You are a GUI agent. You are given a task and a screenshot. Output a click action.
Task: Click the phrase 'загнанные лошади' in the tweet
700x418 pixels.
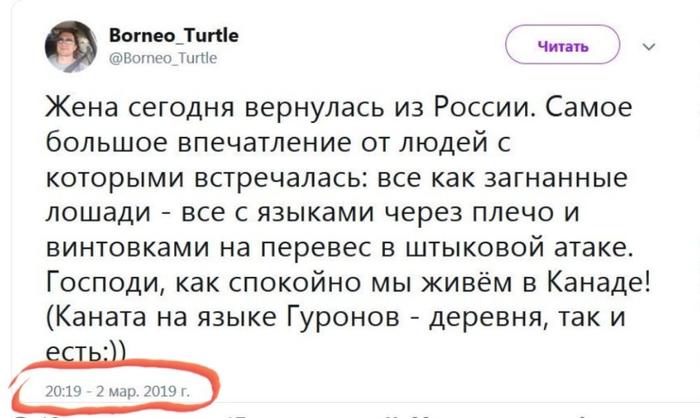560,178
